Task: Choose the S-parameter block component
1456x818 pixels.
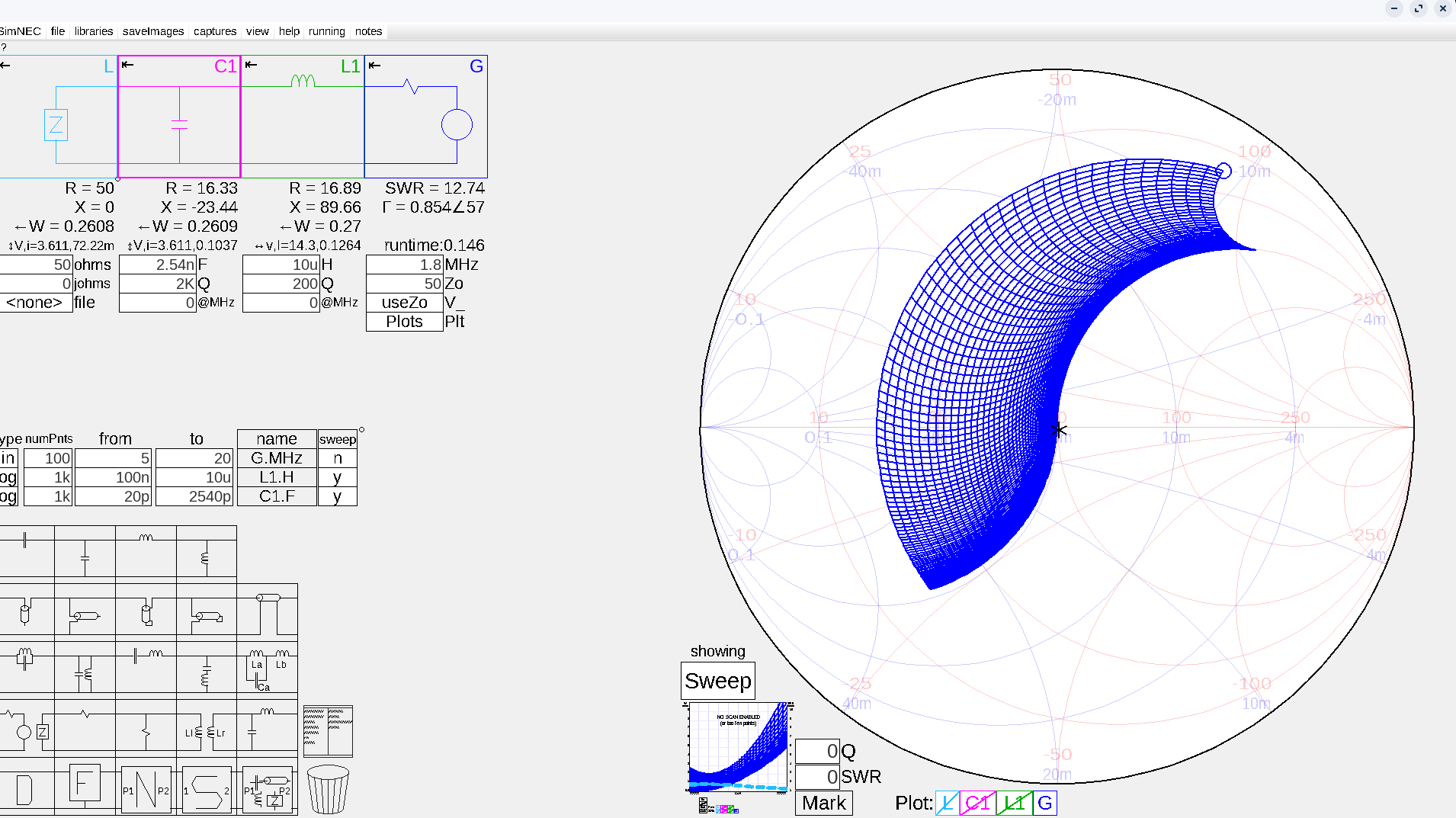Action: pyautogui.click(x=206, y=790)
